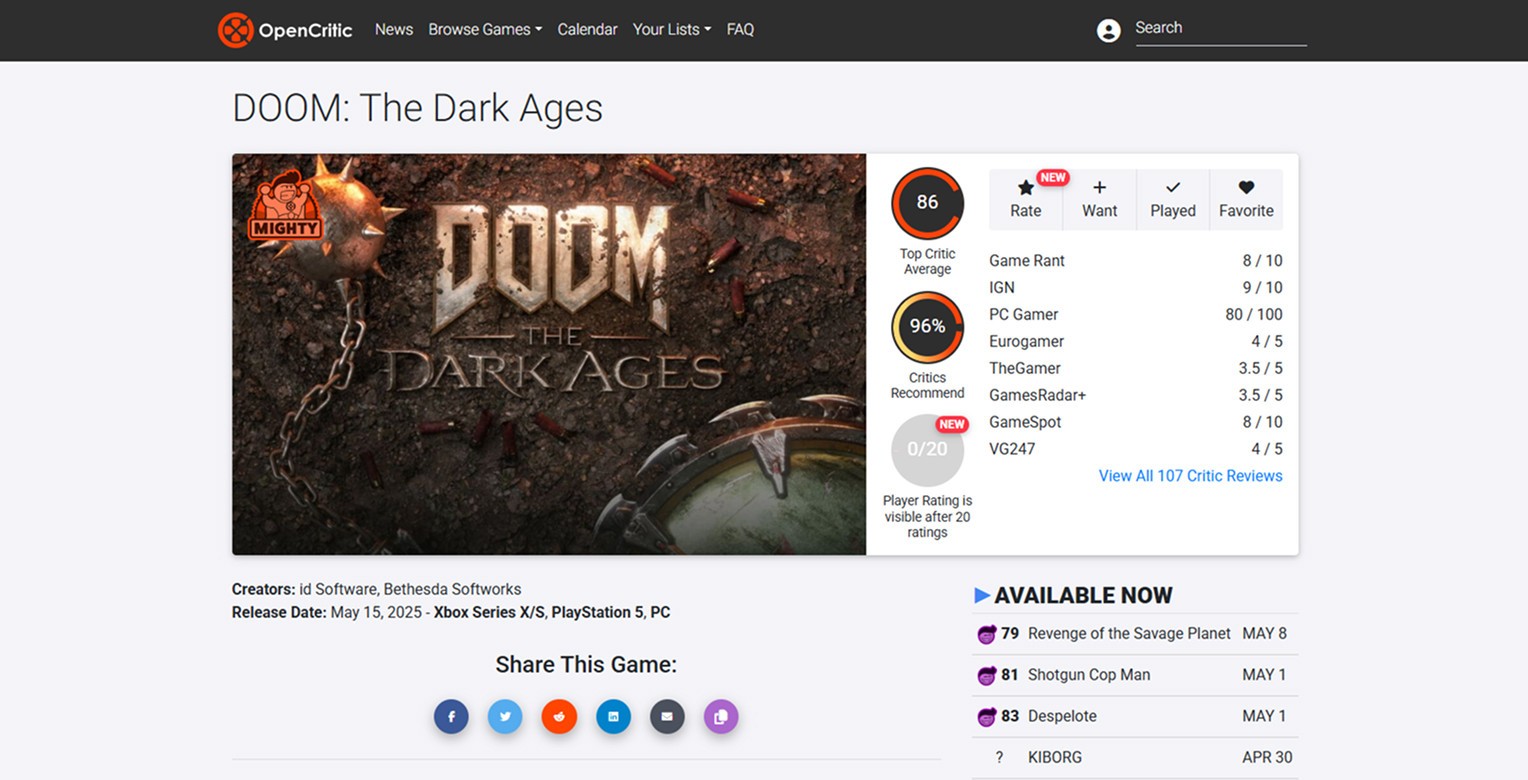
Task: Click the blue arrow beside Available Now
Action: pyautogui.click(x=981, y=595)
